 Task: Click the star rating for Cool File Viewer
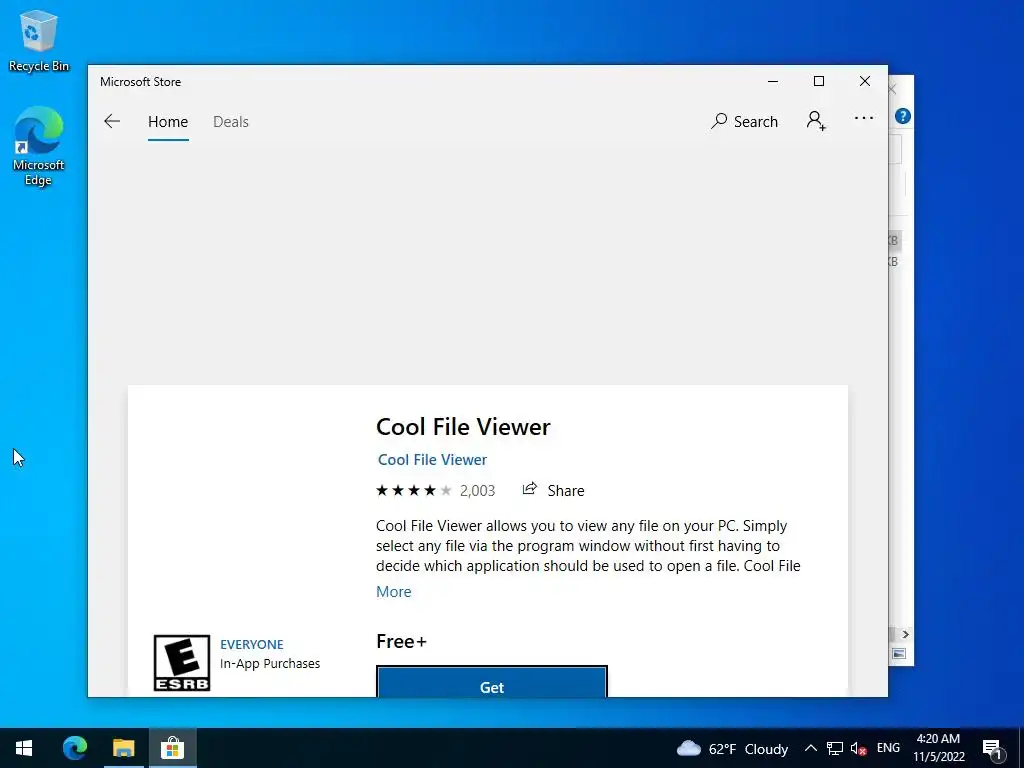413,490
